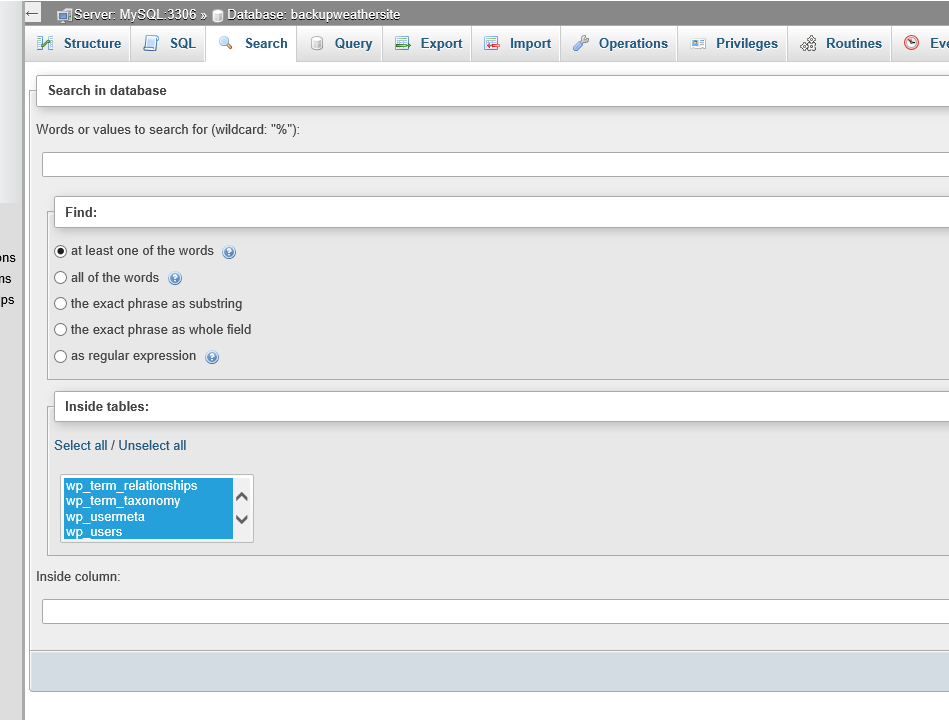This screenshot has height=720, width=949.
Task: Click the Privileges key icon
Action: coord(699,43)
